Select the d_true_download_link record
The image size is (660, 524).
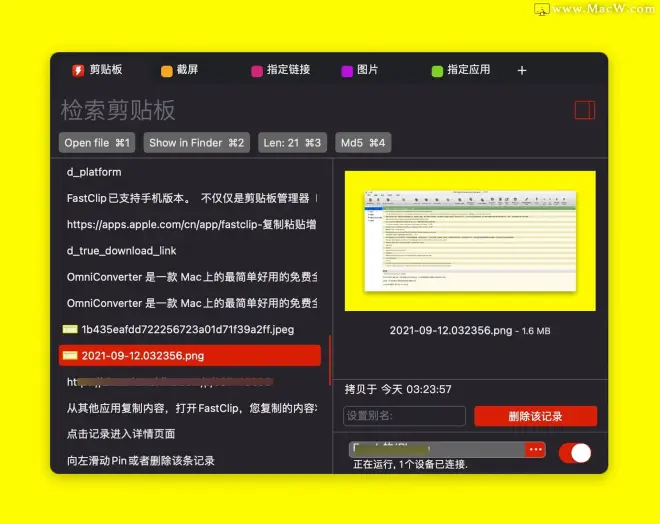click(190, 251)
